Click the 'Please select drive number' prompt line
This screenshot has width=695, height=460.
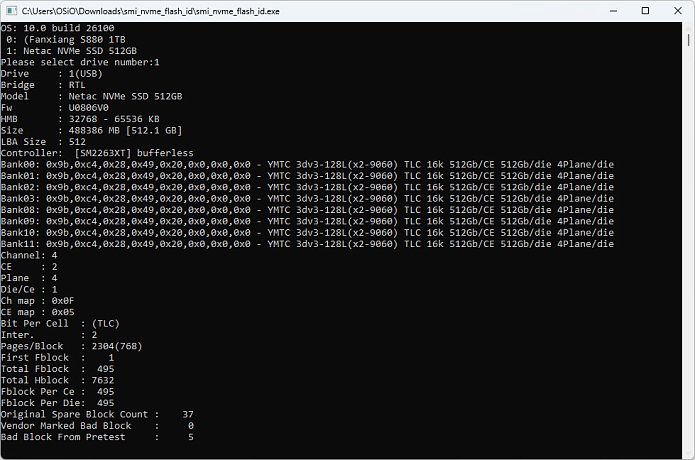coord(80,62)
